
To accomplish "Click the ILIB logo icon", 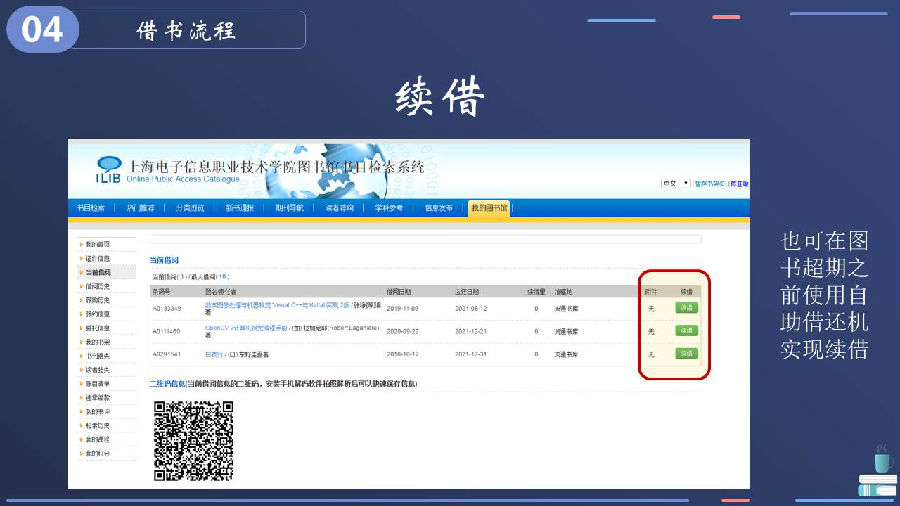I will point(109,169).
